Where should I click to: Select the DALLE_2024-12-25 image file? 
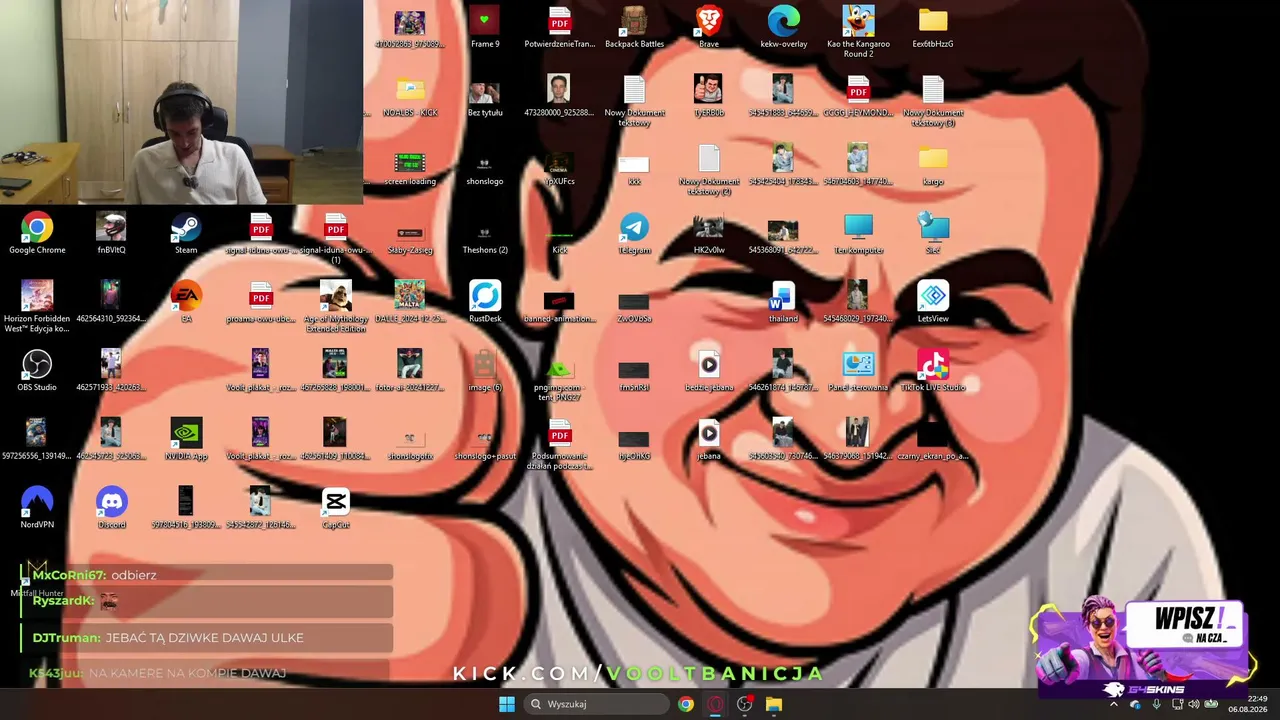410,302
